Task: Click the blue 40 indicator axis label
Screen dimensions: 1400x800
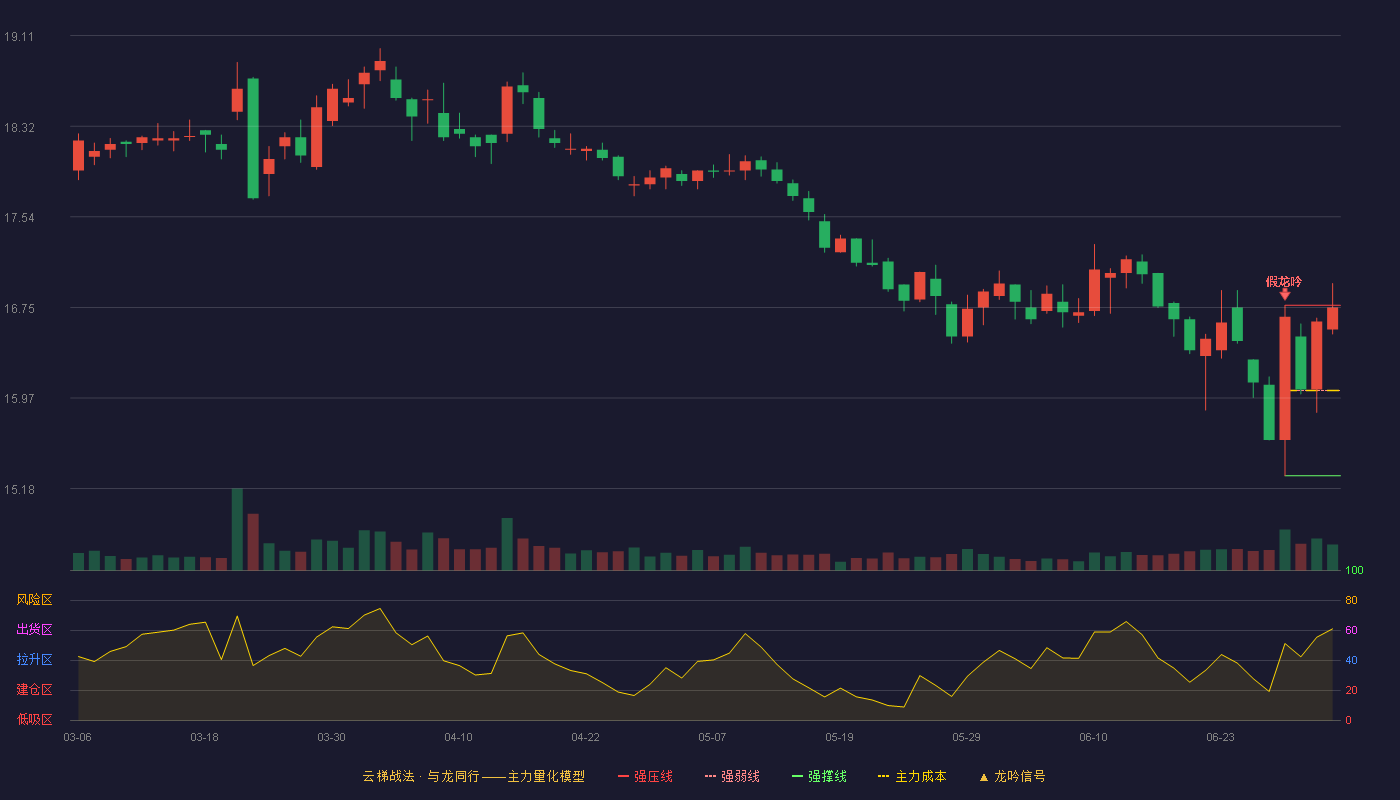Action: click(1351, 661)
